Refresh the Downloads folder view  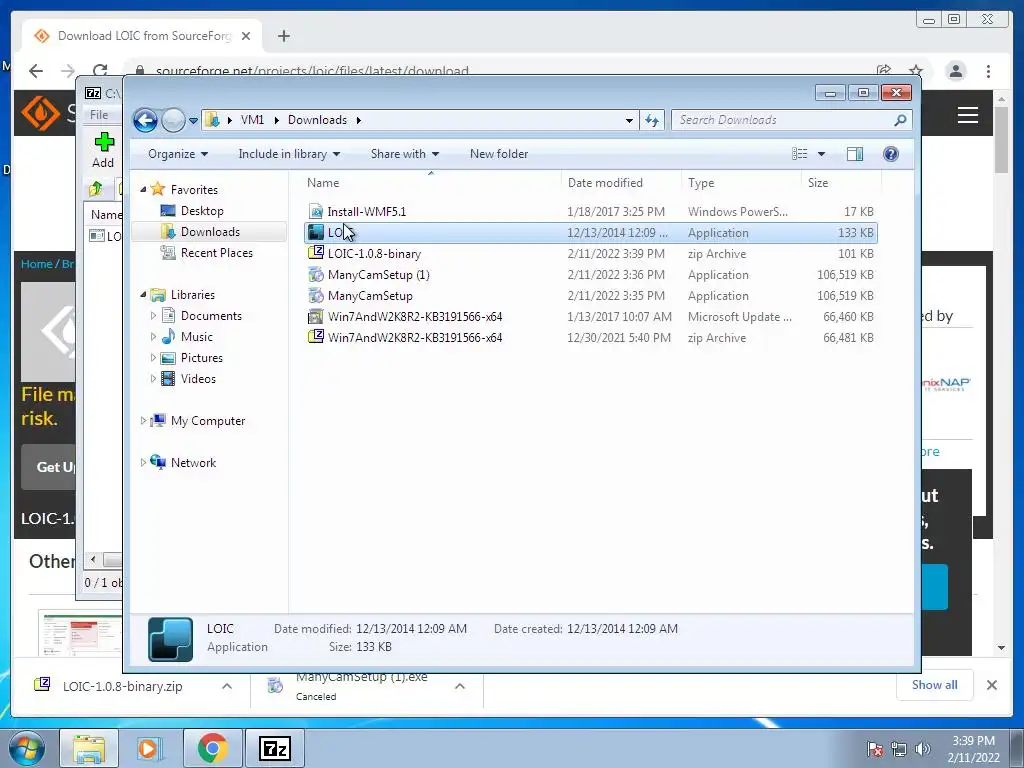tap(652, 120)
